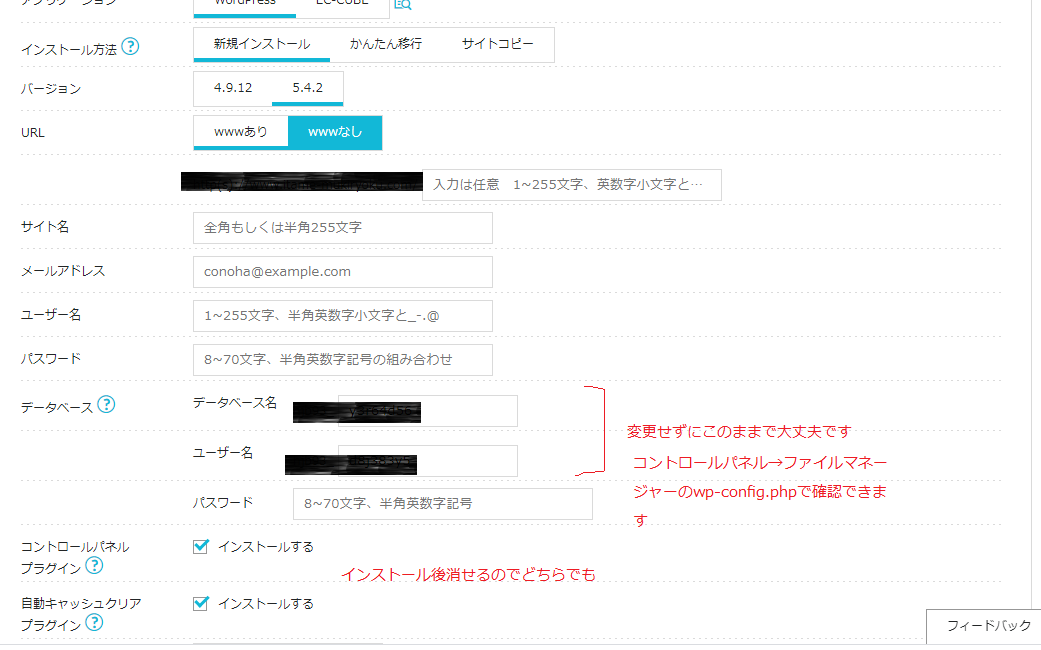This screenshot has height=650, width=1041.
Task: Switch to かんたん移行 install method
Action: click(x=385, y=45)
